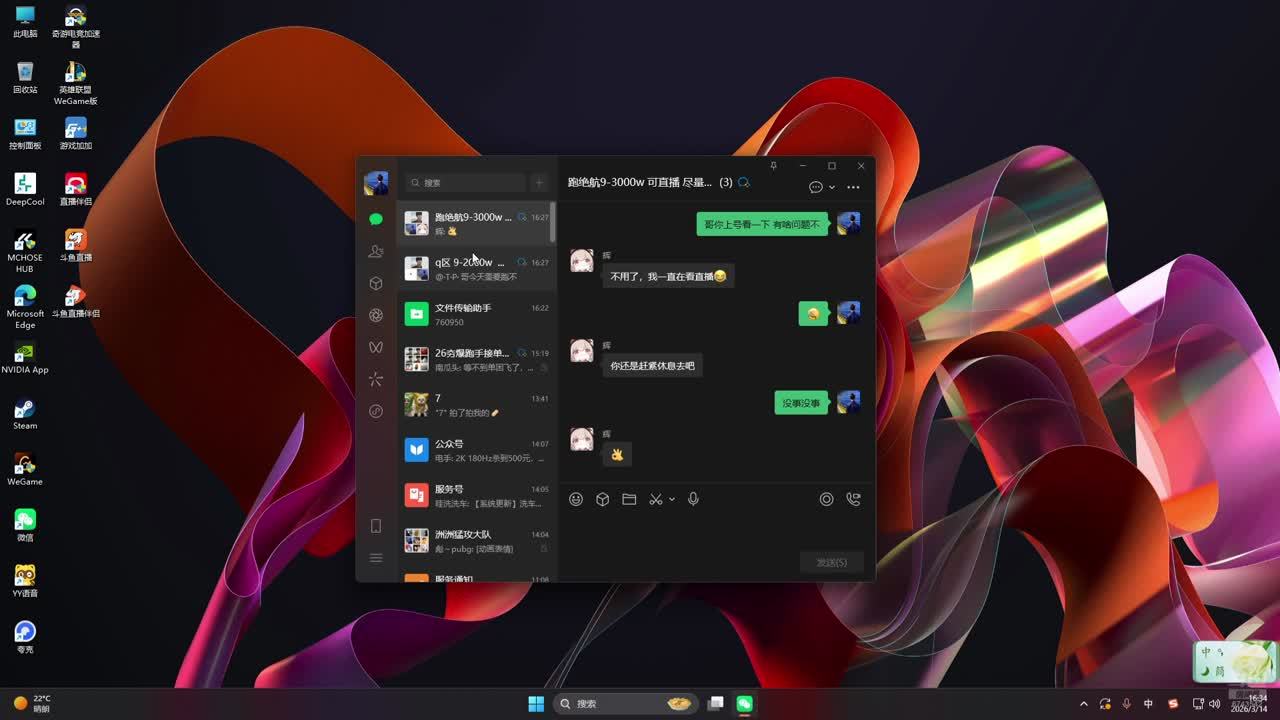The image size is (1280, 720).
Task: Click the 发送(S) send button
Action: [x=831, y=562]
